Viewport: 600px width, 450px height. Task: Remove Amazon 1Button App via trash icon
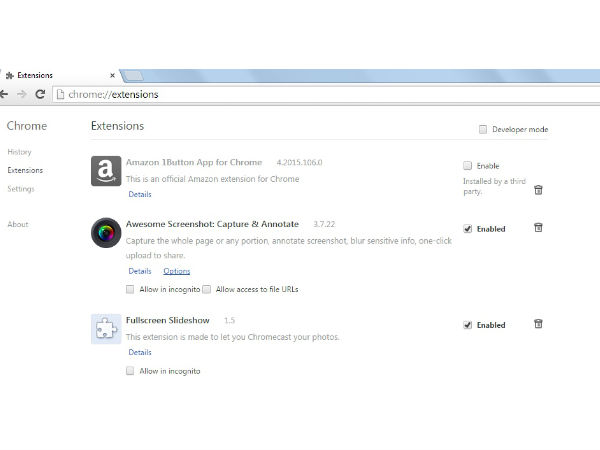tap(538, 189)
